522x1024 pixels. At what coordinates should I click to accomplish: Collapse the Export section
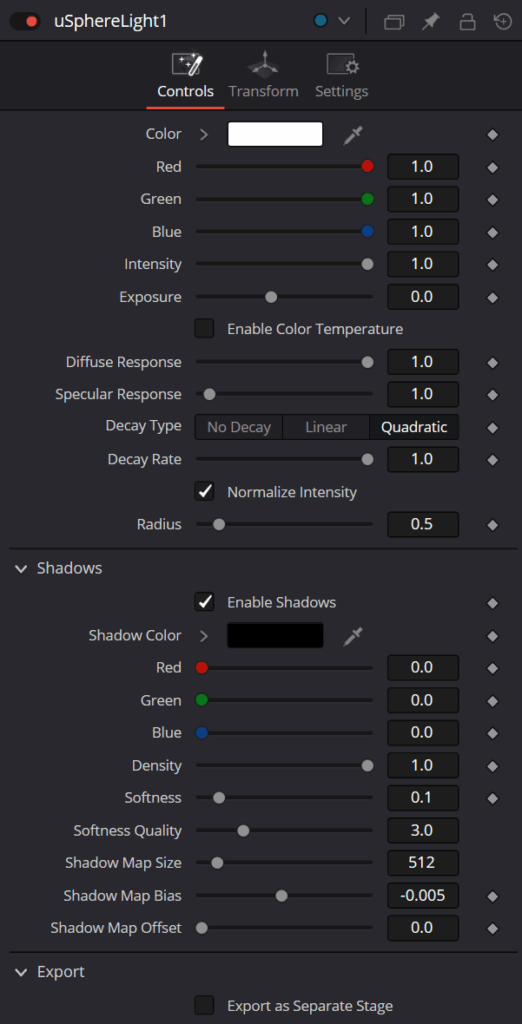tap(22, 972)
